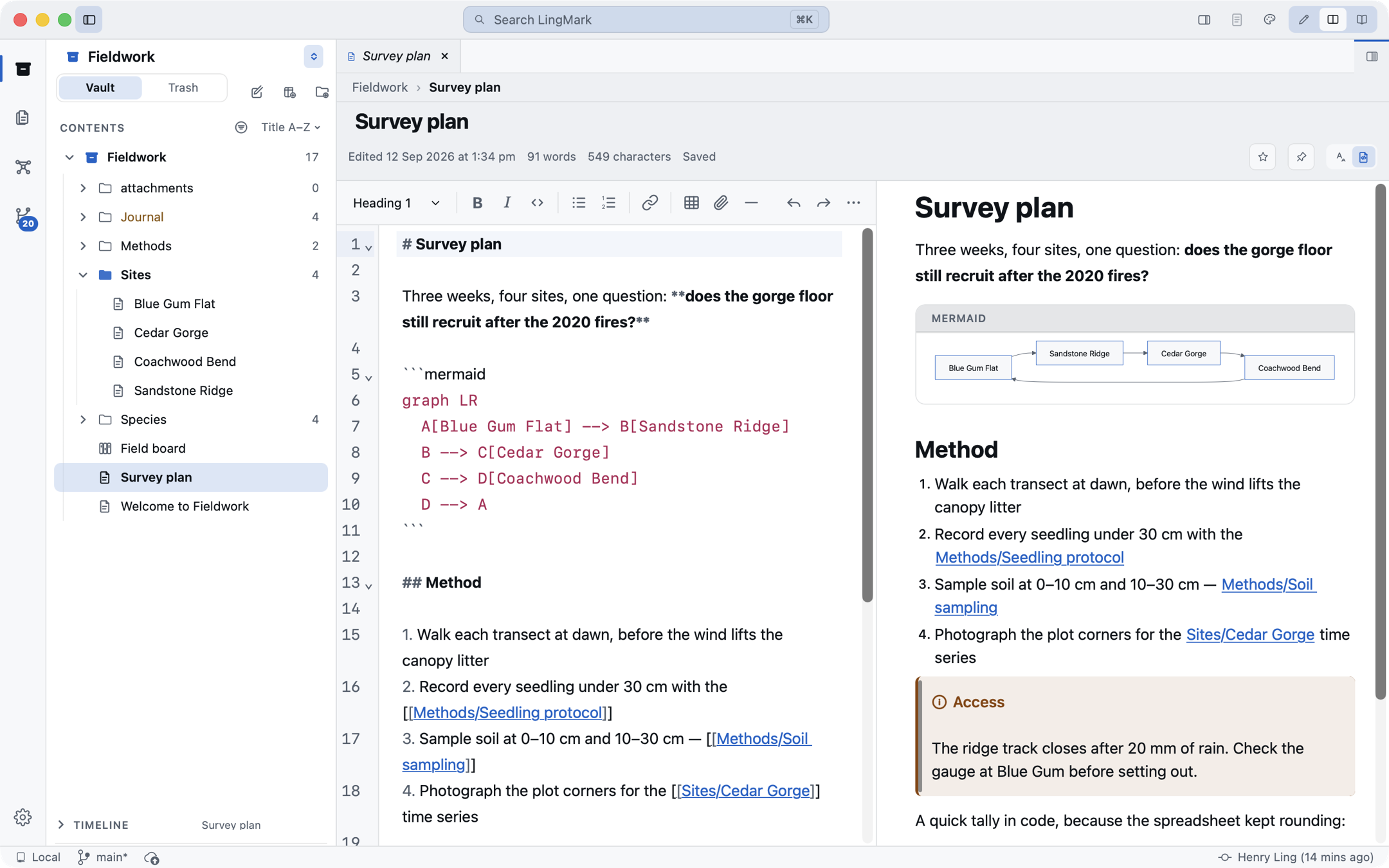Switch to edit-only mode pencil
Viewport: 1389px width, 868px height.
(x=1303, y=19)
